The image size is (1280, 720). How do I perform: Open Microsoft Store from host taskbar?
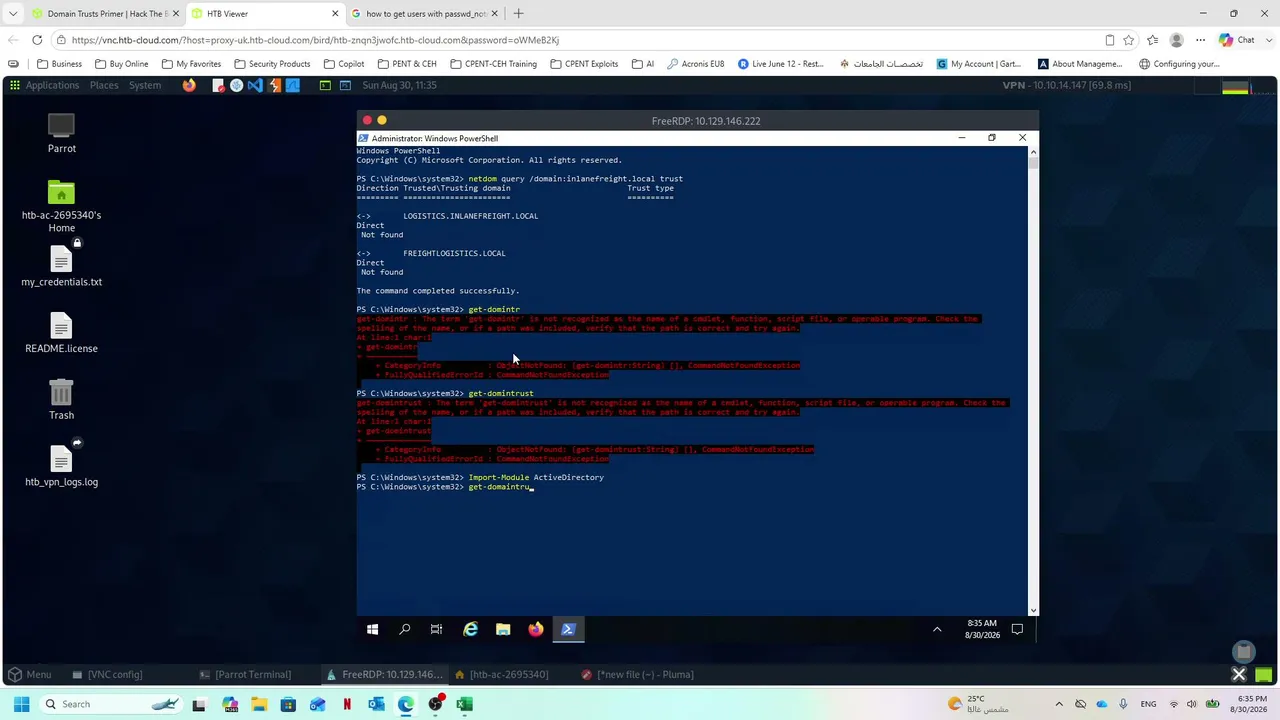coord(288,704)
